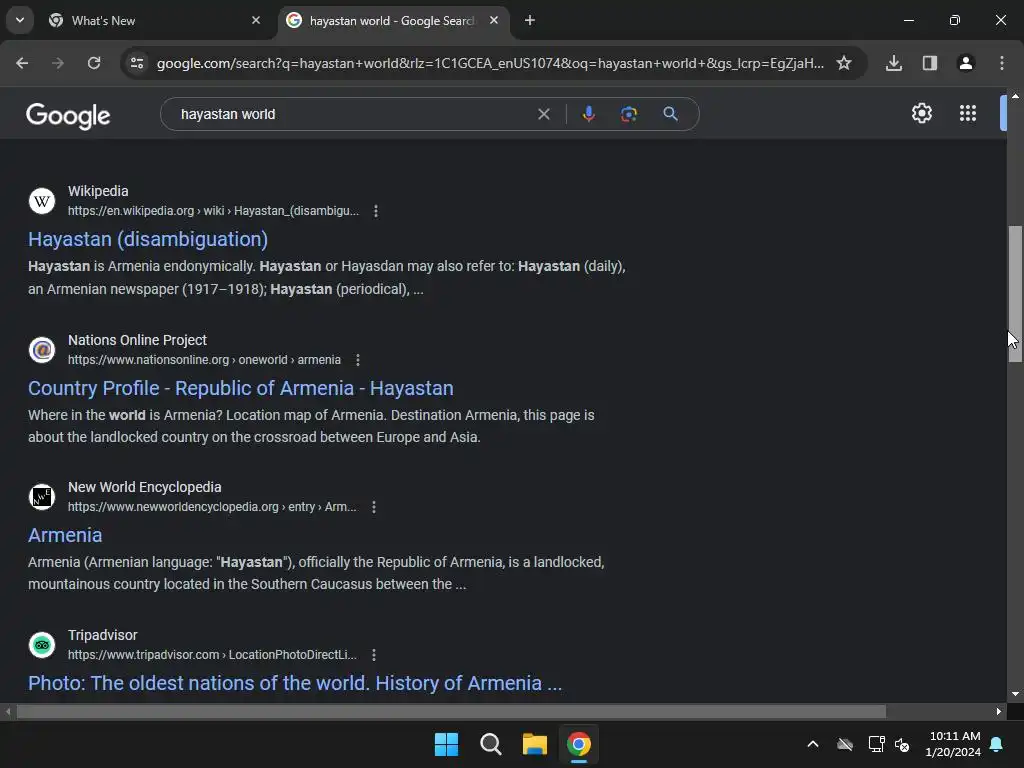This screenshot has width=1024, height=768.
Task: Open Google quick settings gear
Action: point(921,114)
